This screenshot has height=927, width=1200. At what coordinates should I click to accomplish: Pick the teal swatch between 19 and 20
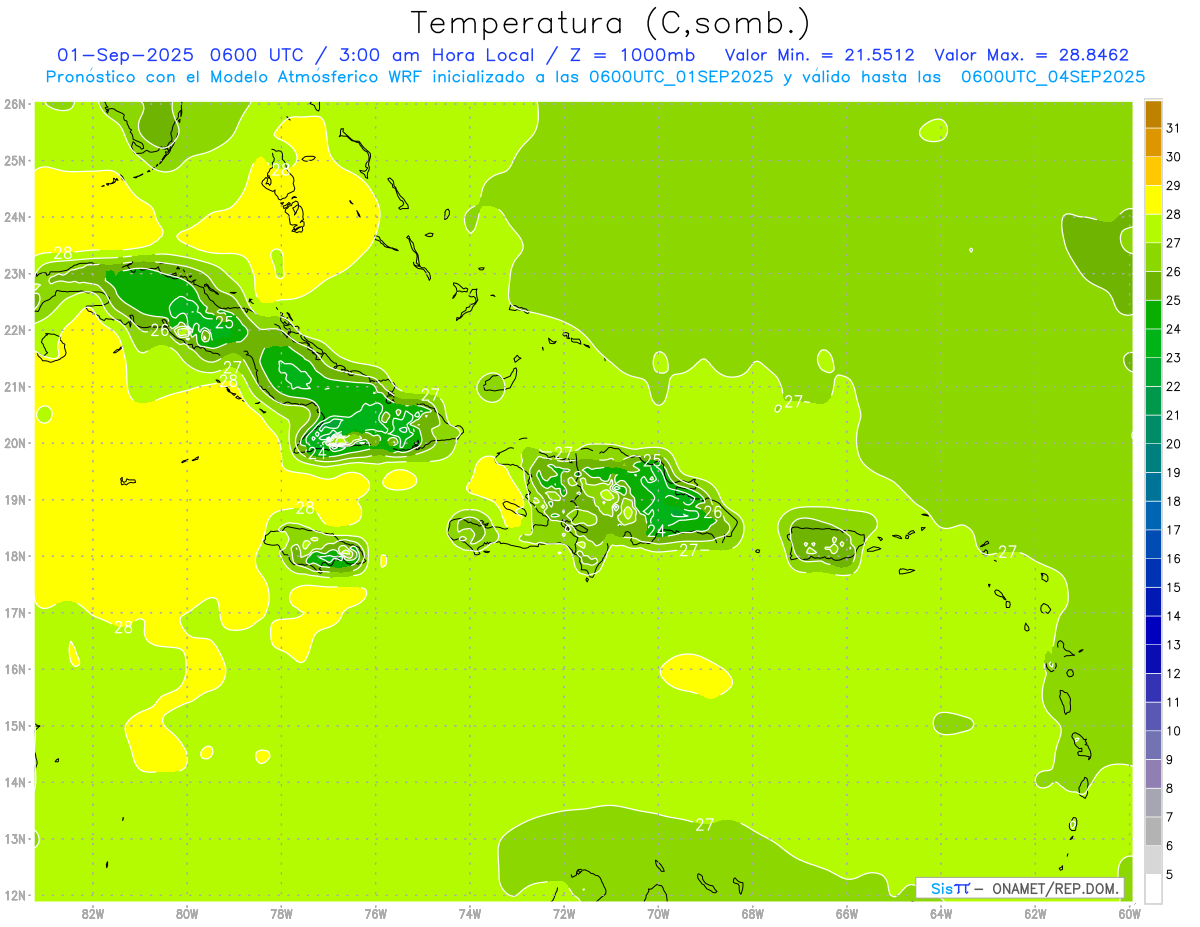click(x=1153, y=458)
